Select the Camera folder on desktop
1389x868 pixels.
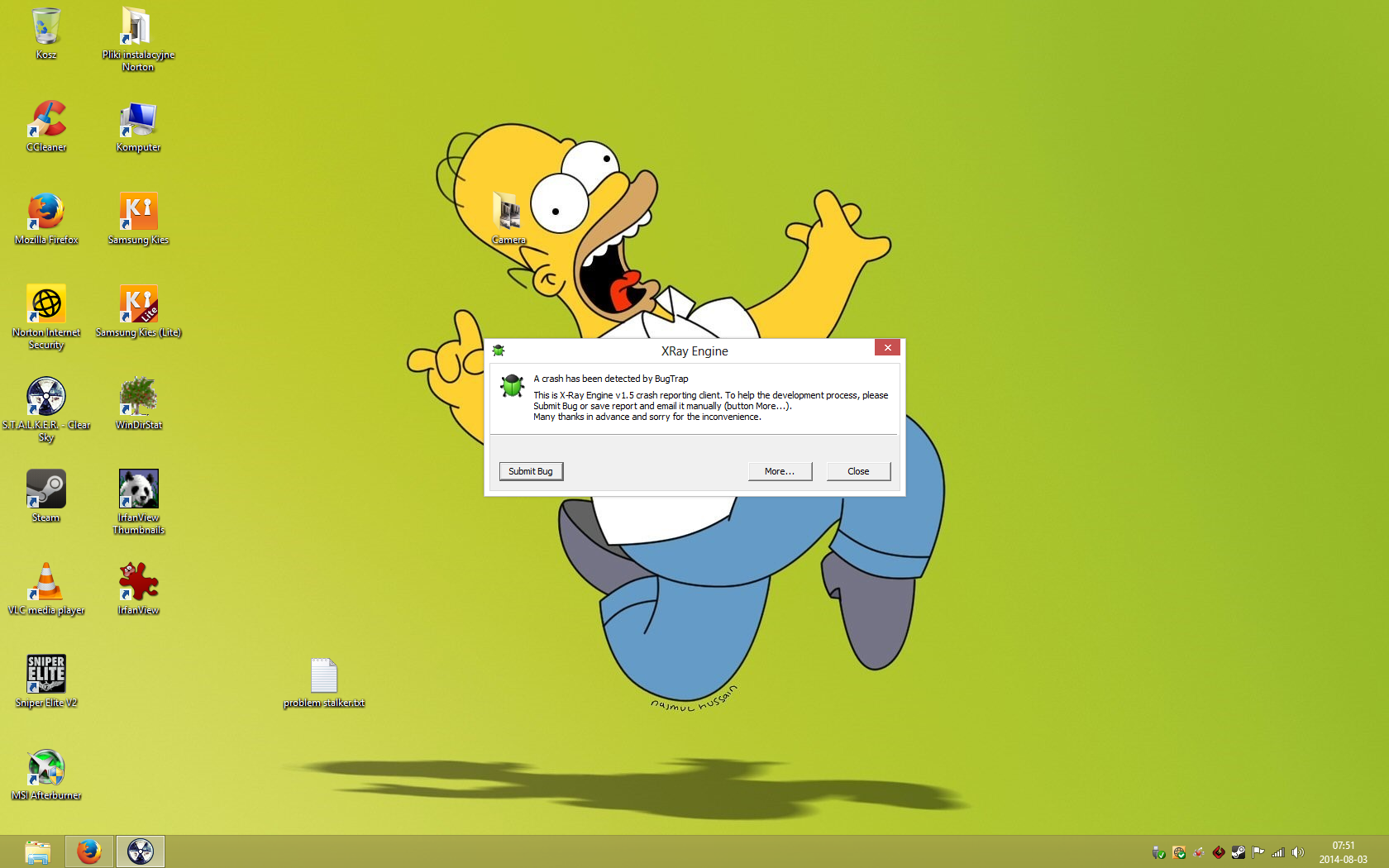click(x=508, y=218)
